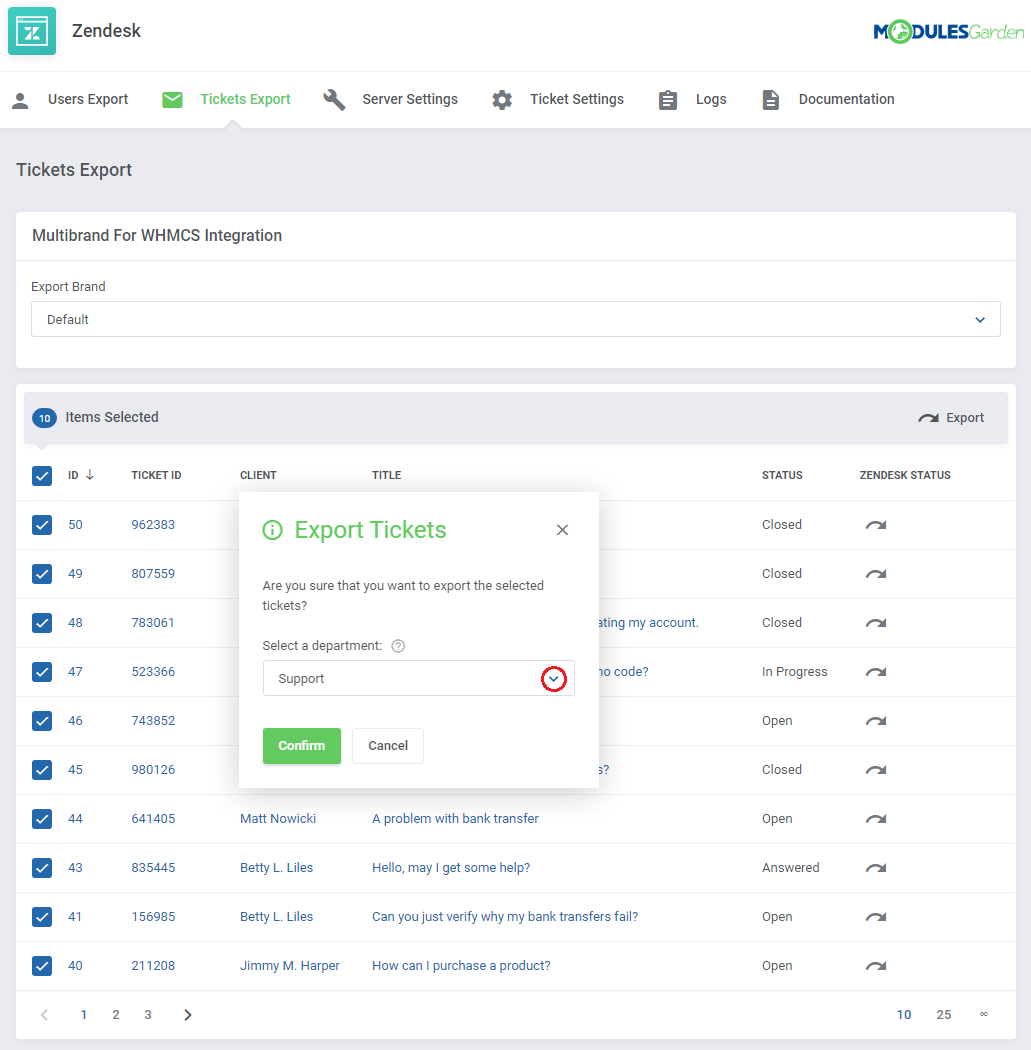Image resolution: width=1031 pixels, height=1050 pixels.
Task: Open ticket ID 962383 link
Action: coord(153,524)
